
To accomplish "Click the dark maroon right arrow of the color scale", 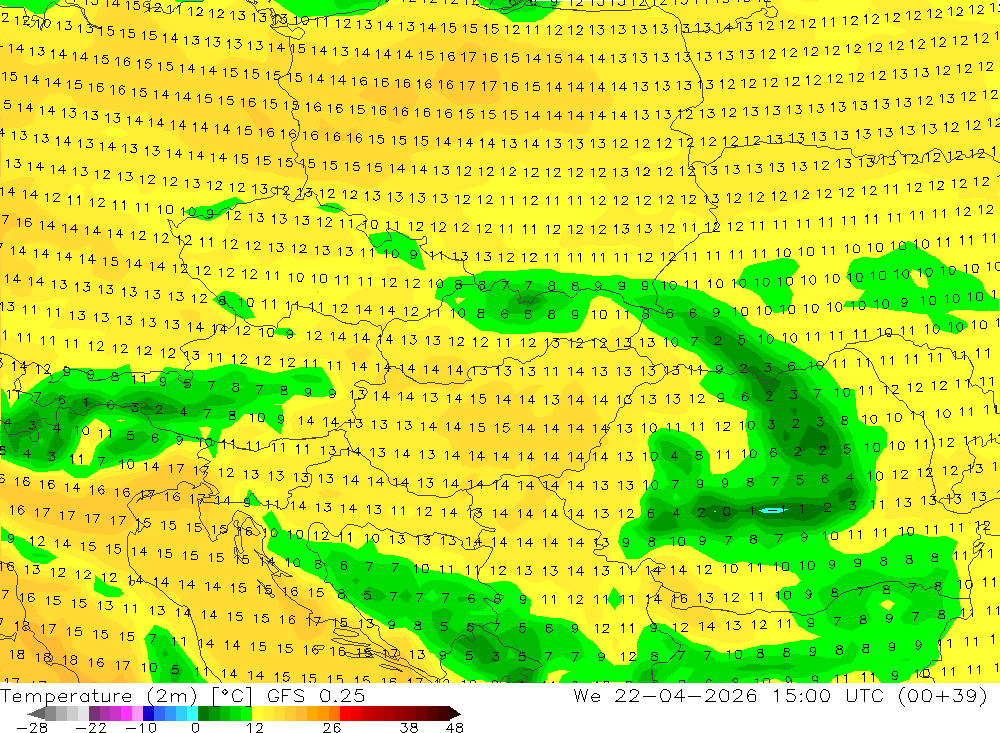I will click(455, 713).
